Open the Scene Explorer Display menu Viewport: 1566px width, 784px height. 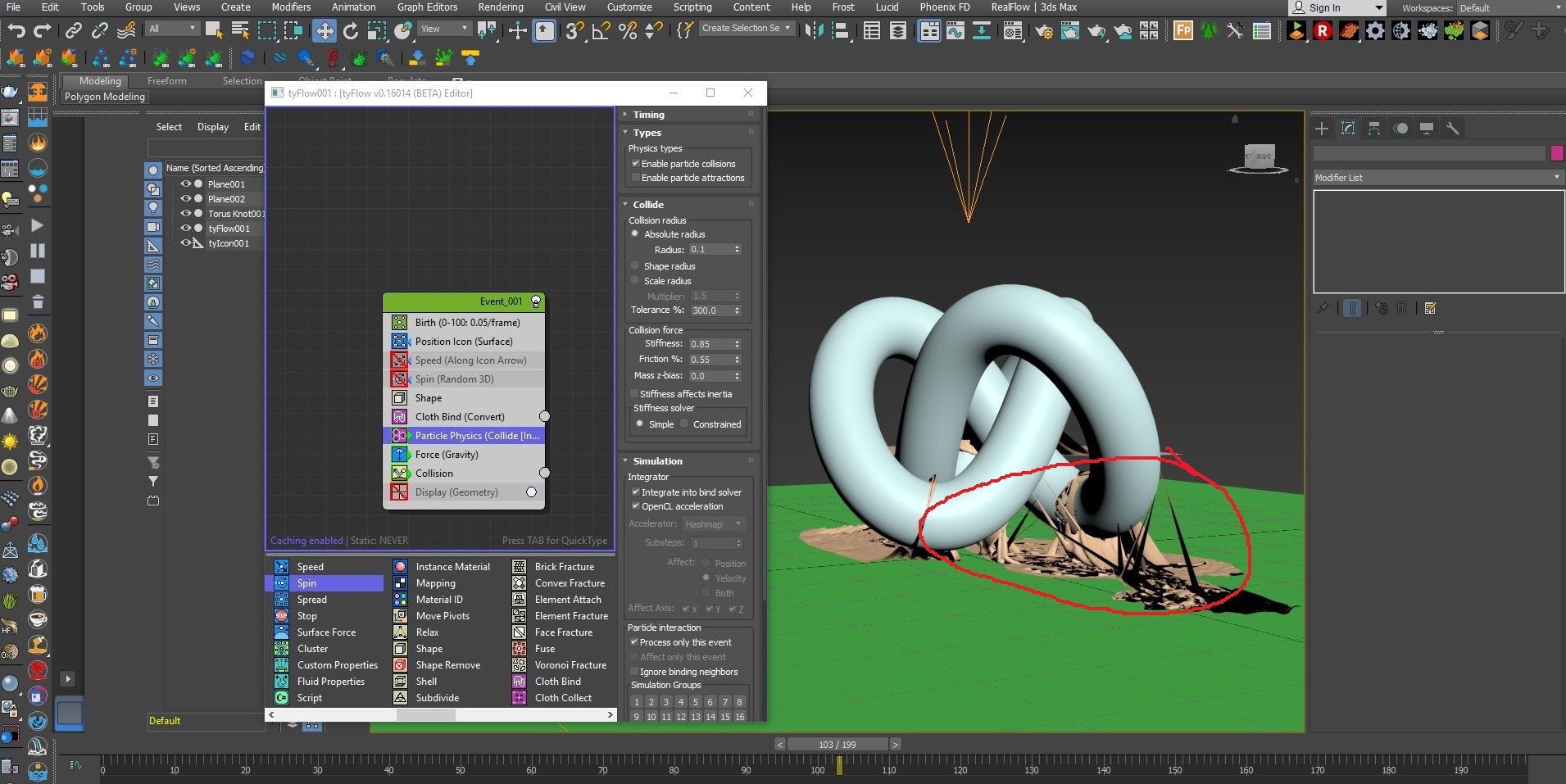coord(213,127)
